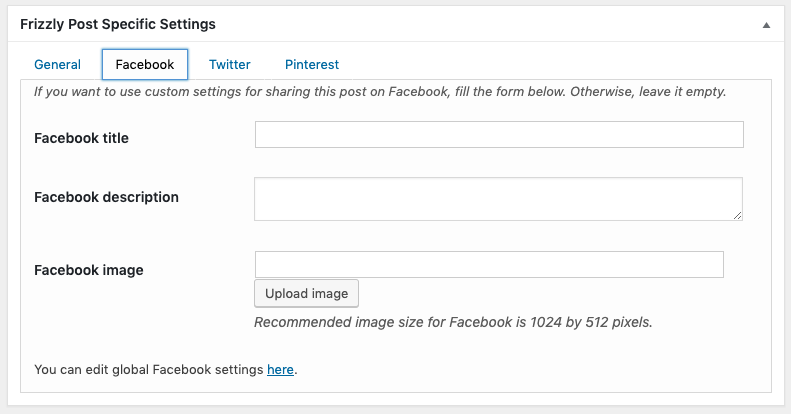Click the Upload image button

tap(306, 293)
